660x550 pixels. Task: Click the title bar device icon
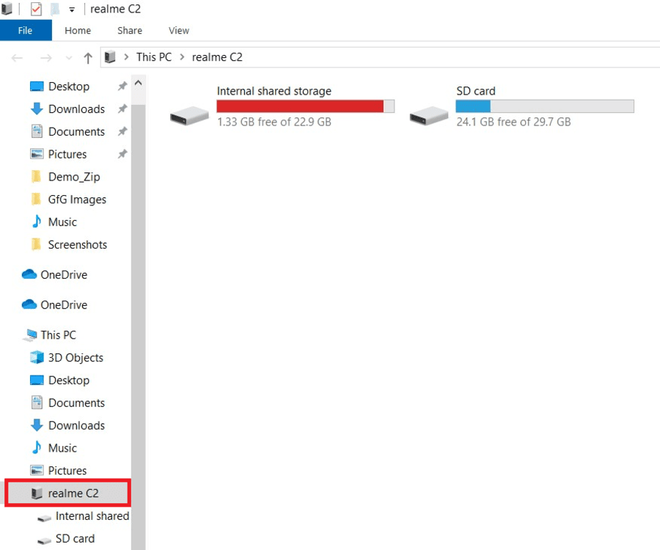pyautogui.click(x=6, y=9)
